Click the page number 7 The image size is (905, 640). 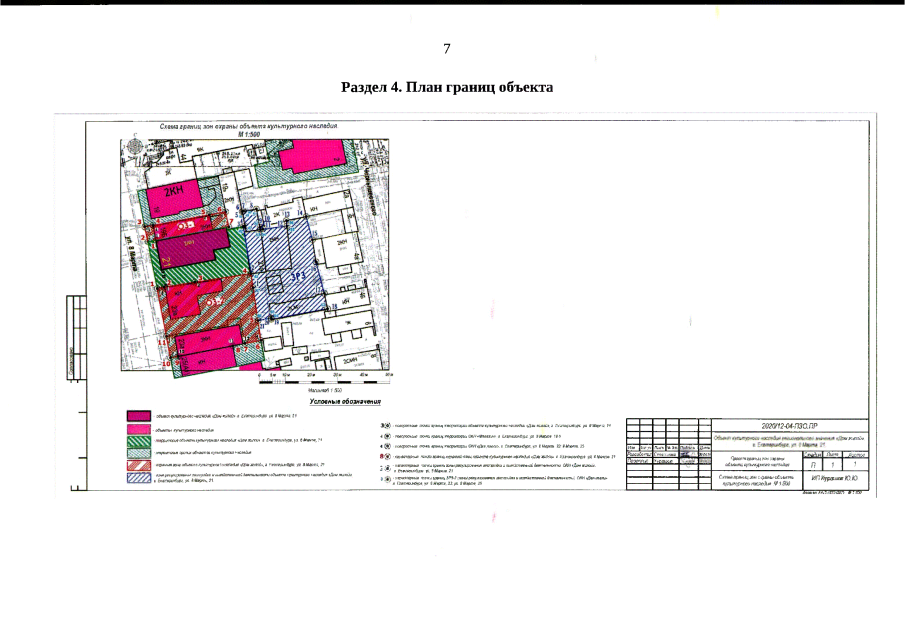[447, 48]
